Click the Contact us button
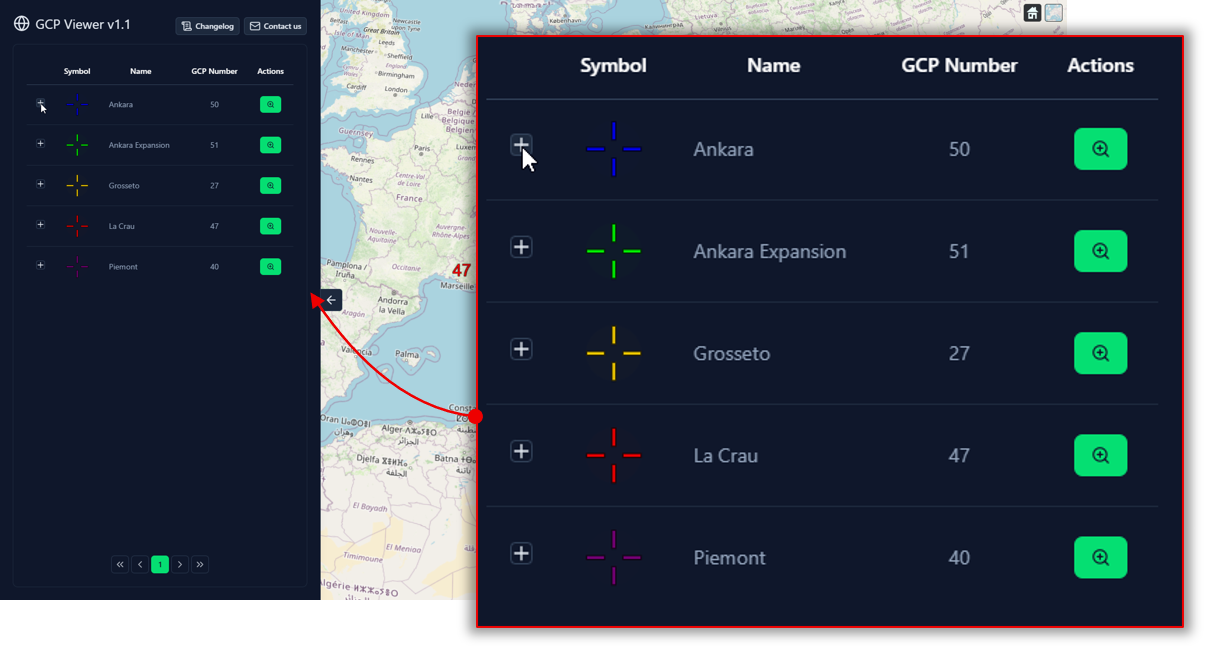 tap(275, 26)
